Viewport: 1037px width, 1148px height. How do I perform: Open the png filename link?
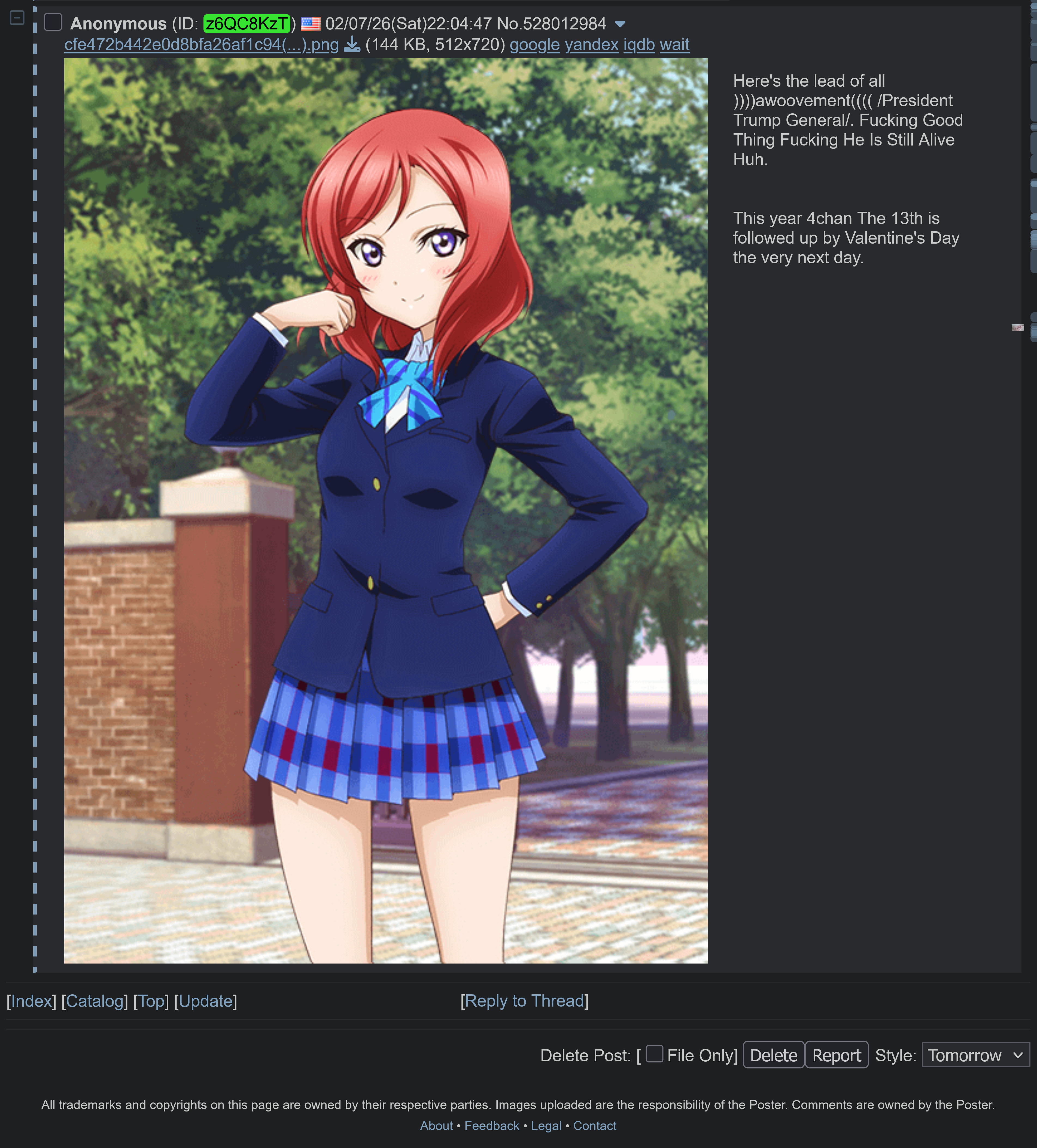click(x=201, y=44)
